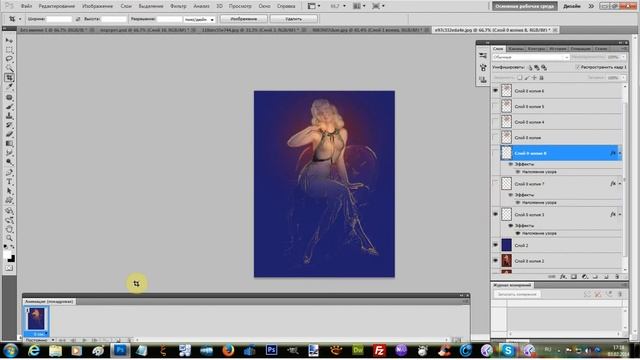Select the Rectangular Marquee tool
The width and height of the screenshot is (640, 360).
pos(9,50)
